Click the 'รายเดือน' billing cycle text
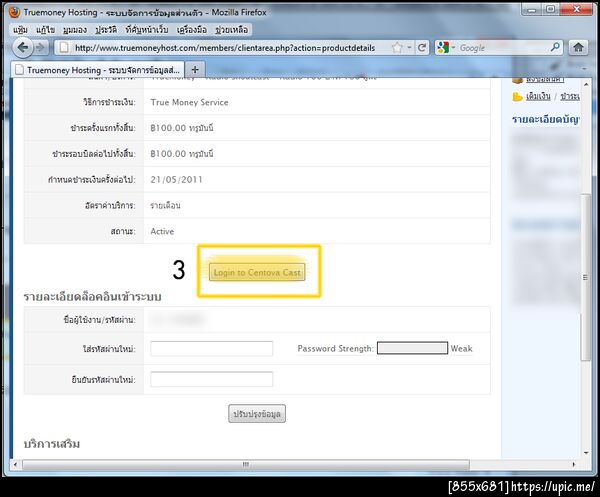 (x=165, y=205)
